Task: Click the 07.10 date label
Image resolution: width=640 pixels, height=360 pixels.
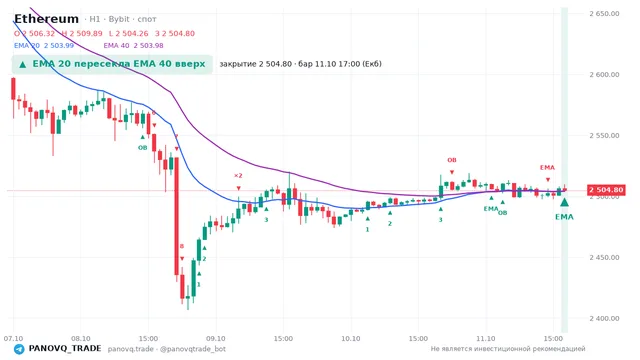Action: coord(13,339)
